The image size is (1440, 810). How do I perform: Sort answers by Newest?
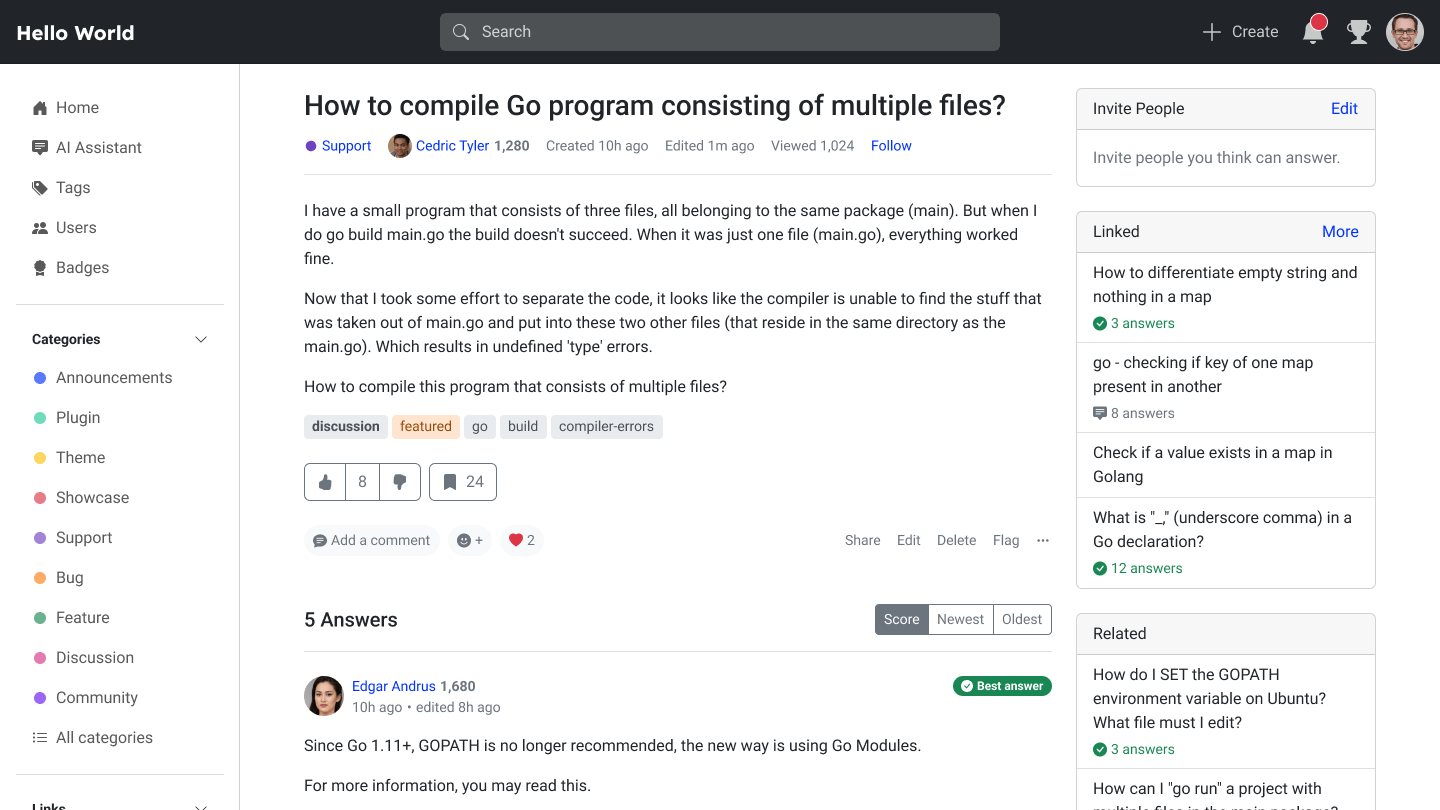[960, 619]
